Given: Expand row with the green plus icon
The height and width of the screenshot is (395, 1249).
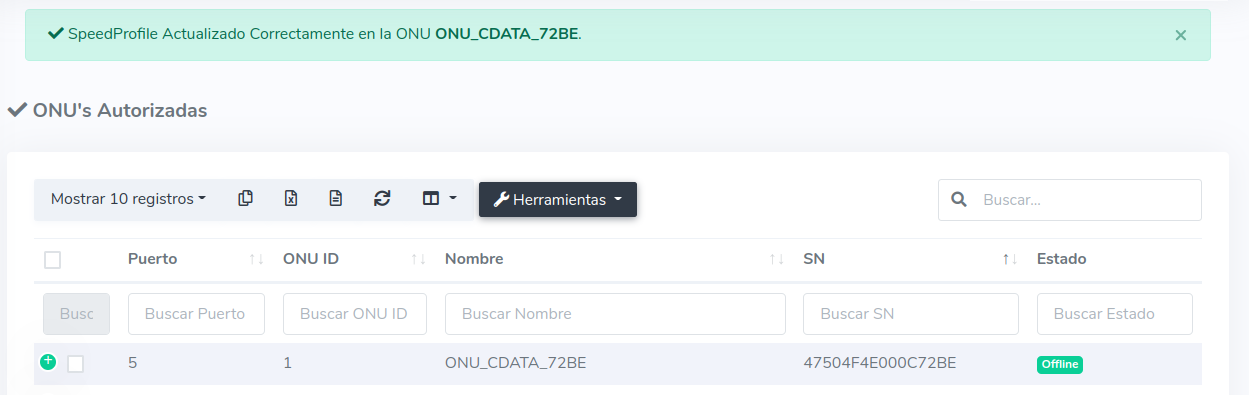Looking at the screenshot, I should click(x=48, y=361).
